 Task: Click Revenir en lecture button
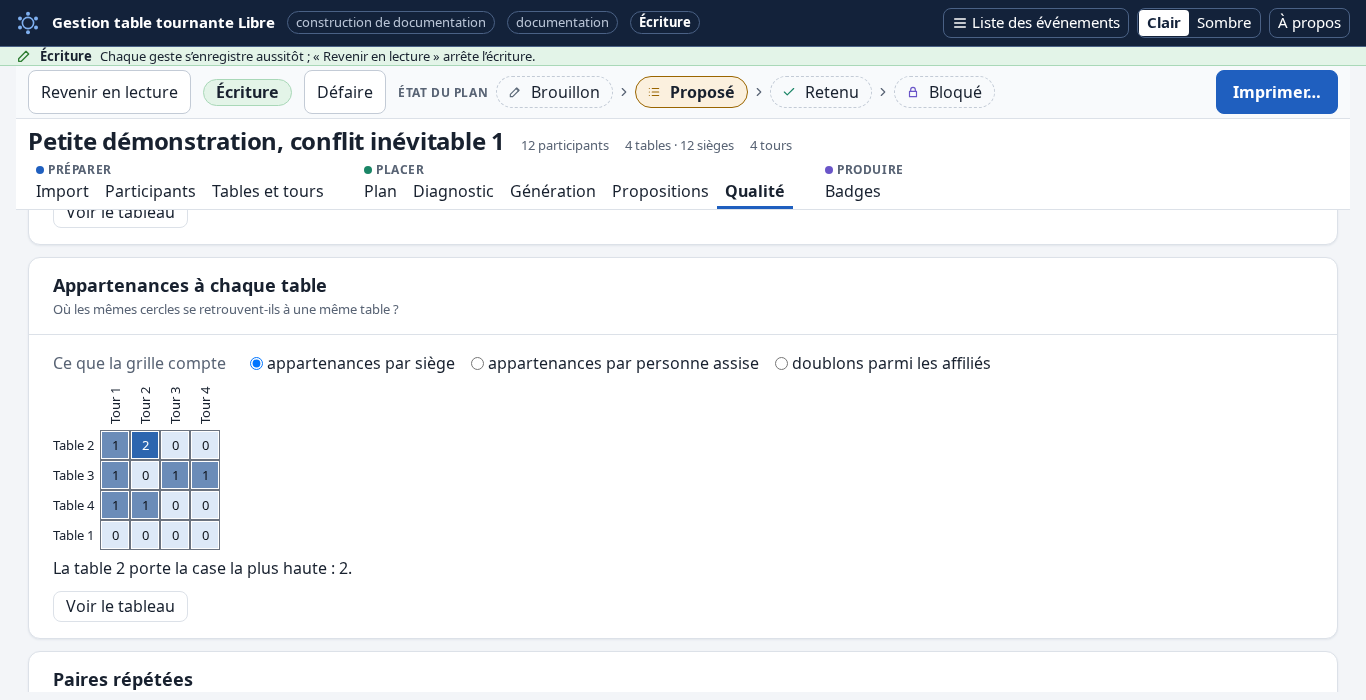(109, 92)
